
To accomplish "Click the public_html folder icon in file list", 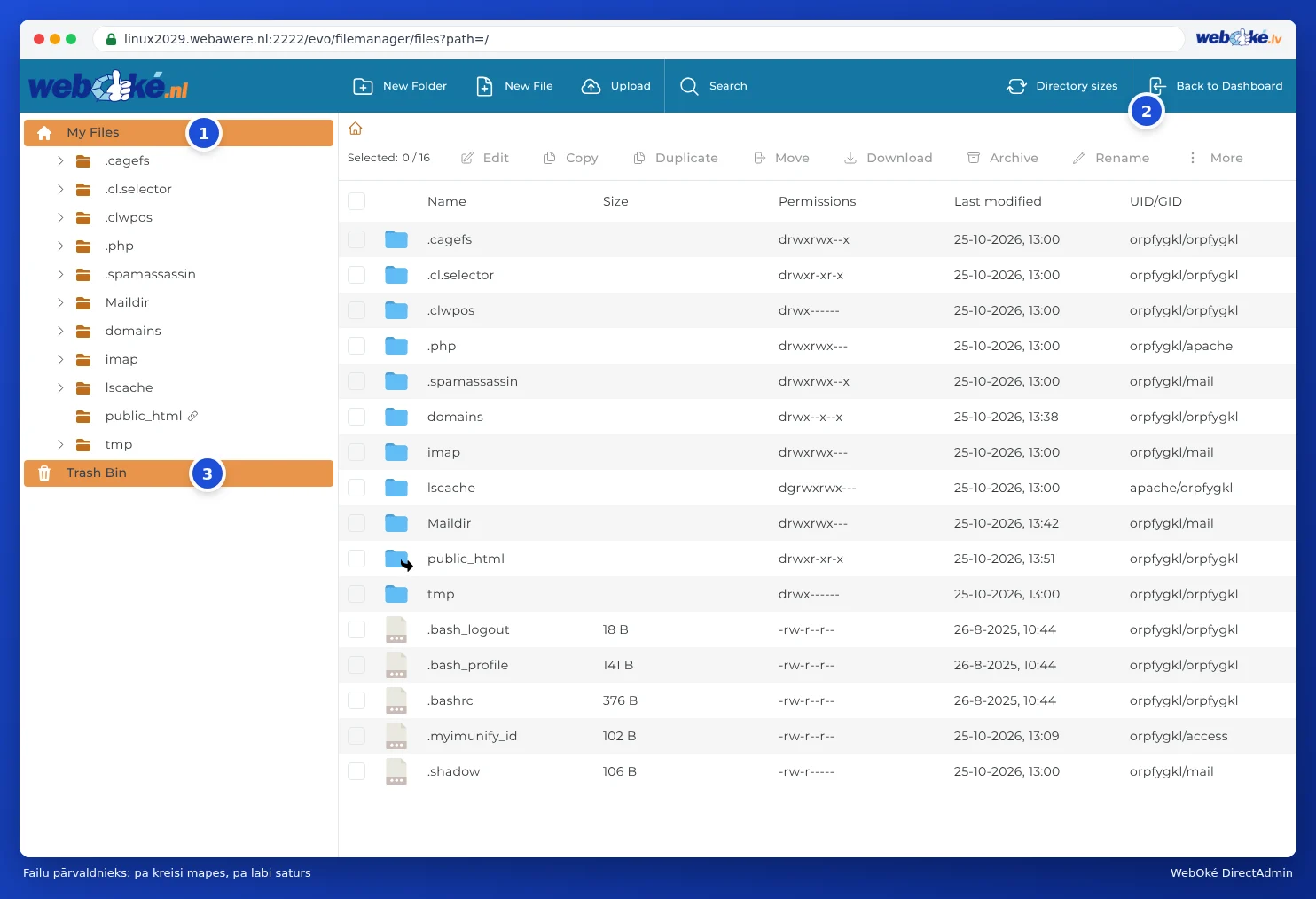I will (396, 559).
